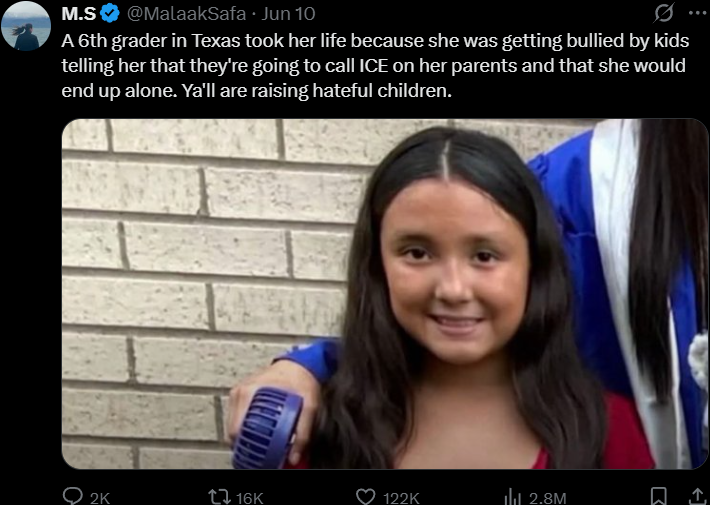Repost using the retweet arrows icon
This screenshot has width=710, height=505.
point(219,497)
